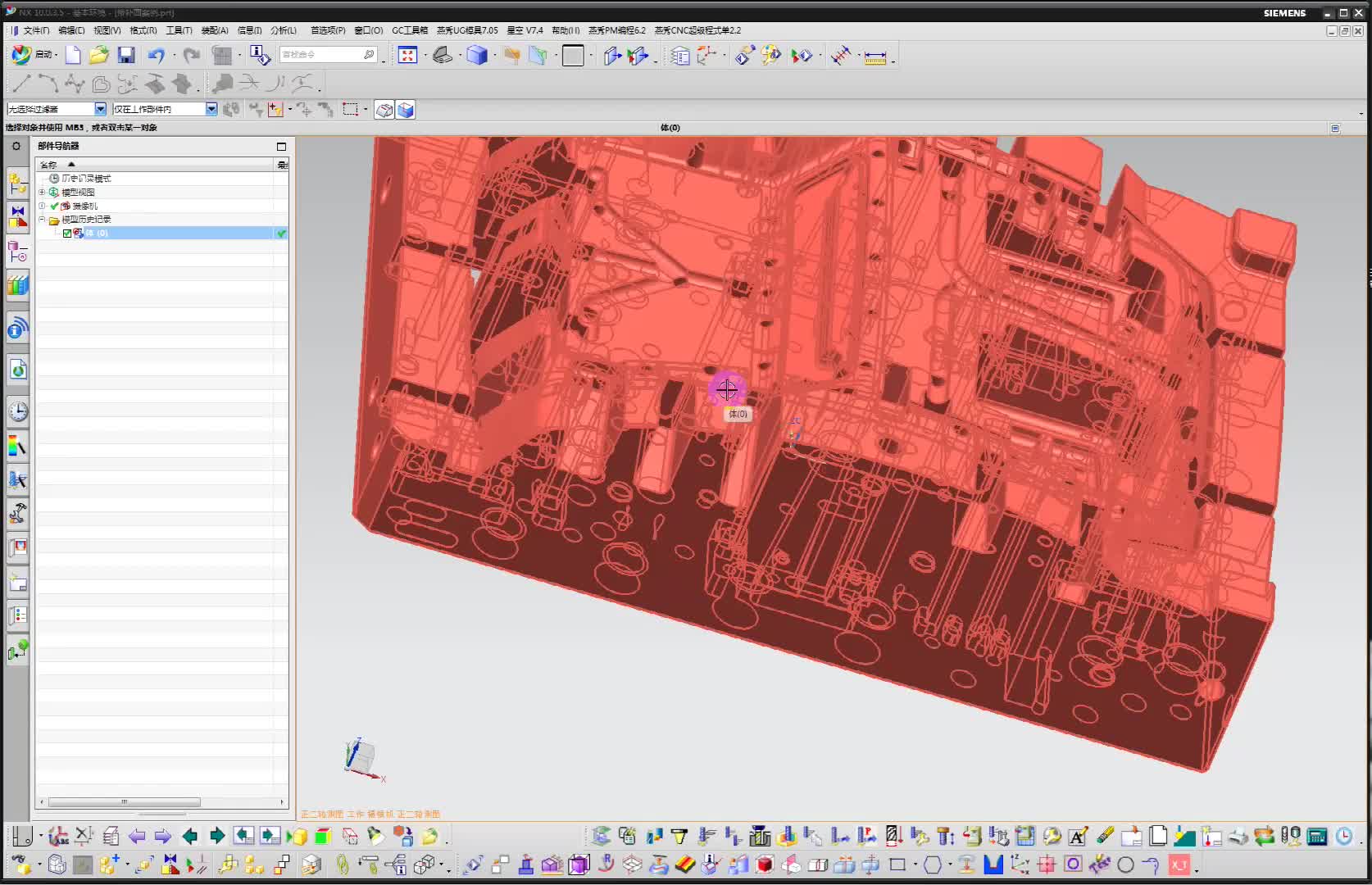Open the undo history dropdown arrow

pos(174,55)
